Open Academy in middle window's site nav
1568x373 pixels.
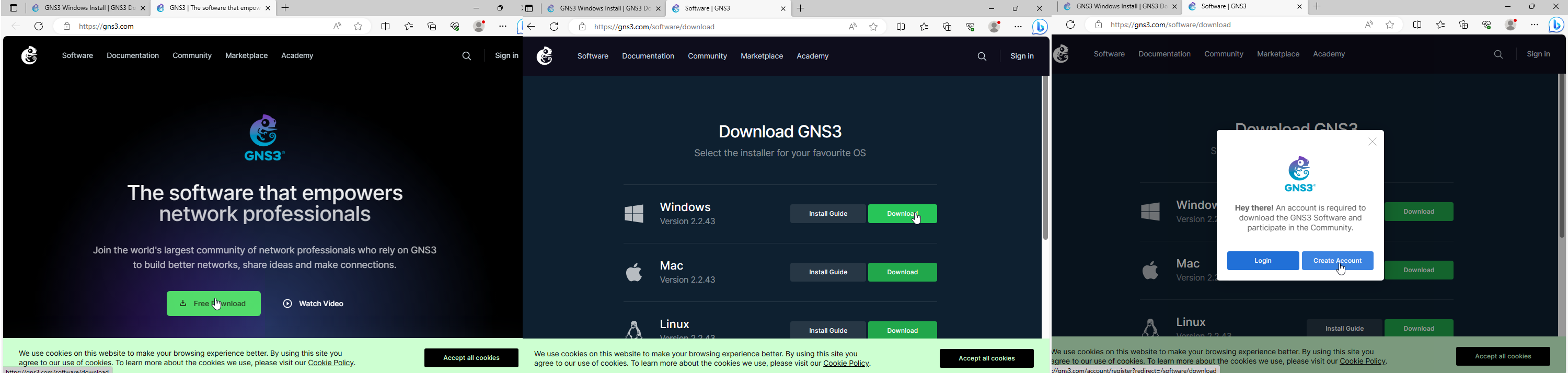click(813, 56)
